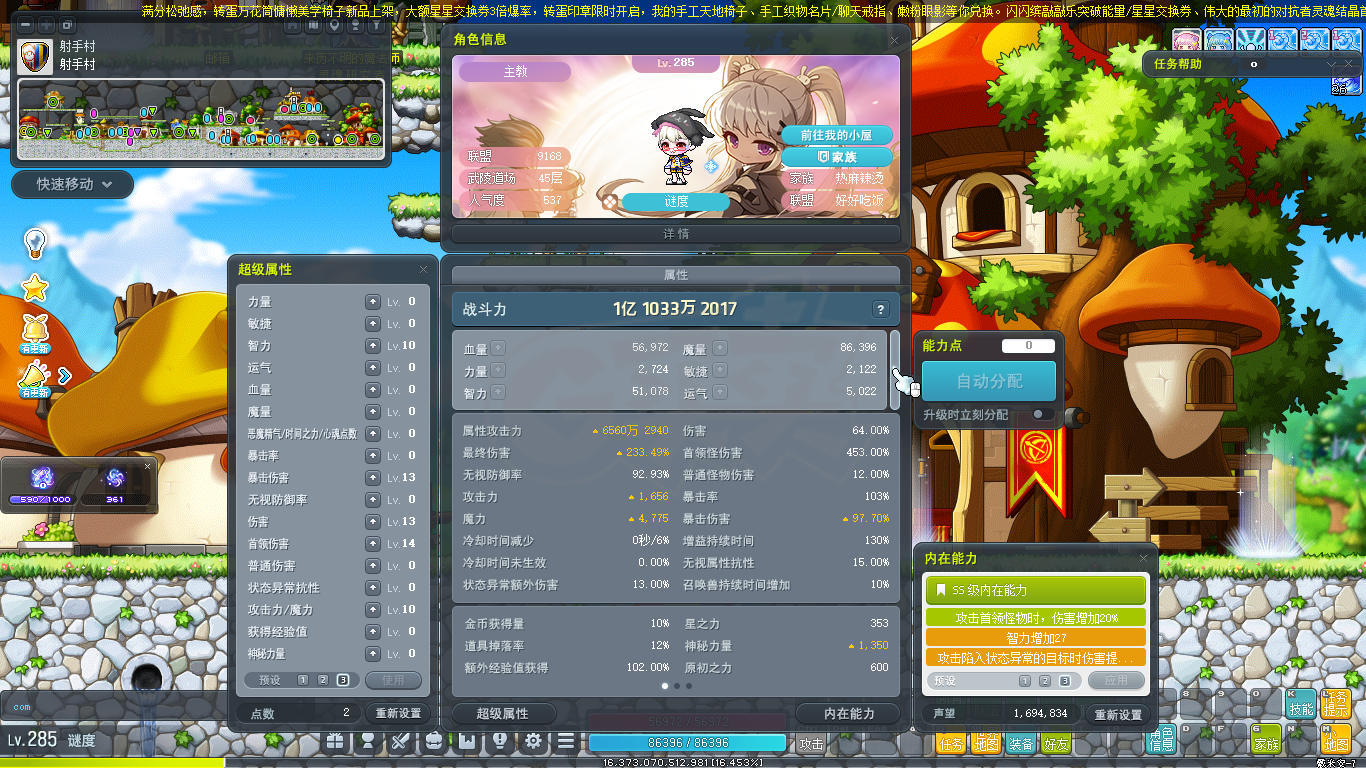Open the 技能 skill shortcut icon
The width and height of the screenshot is (1366, 768).
click(1301, 704)
